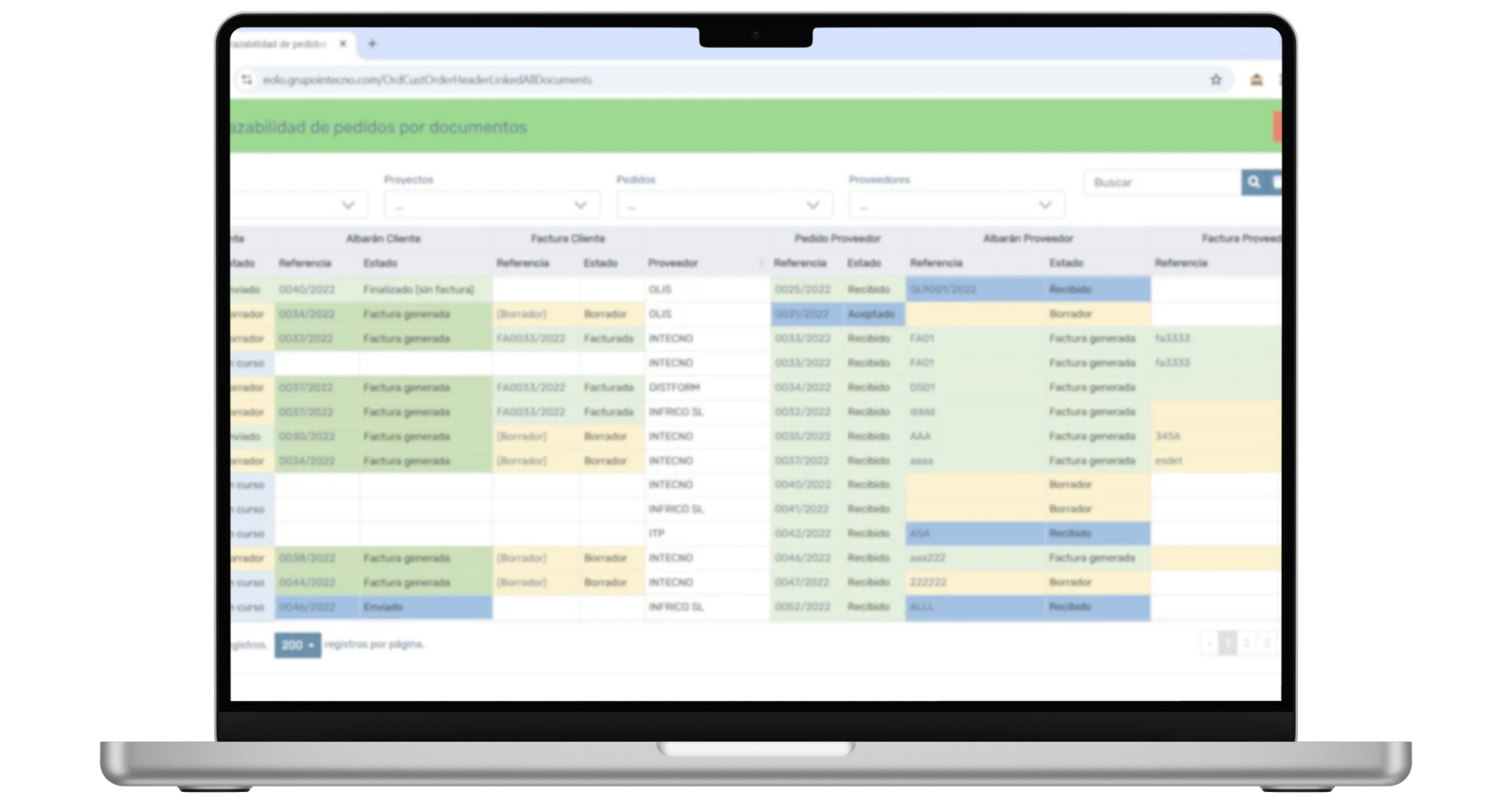Open the browser profile avatar icon
1512x803 pixels.
click(x=1256, y=80)
